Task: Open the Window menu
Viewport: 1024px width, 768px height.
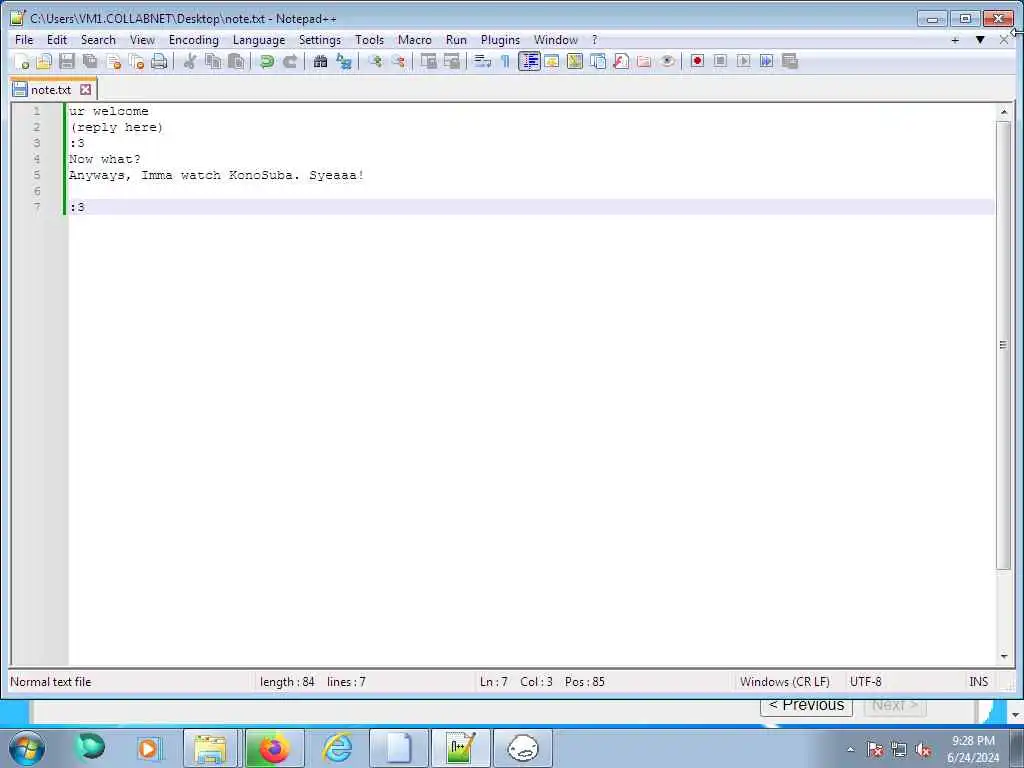Action: click(556, 40)
